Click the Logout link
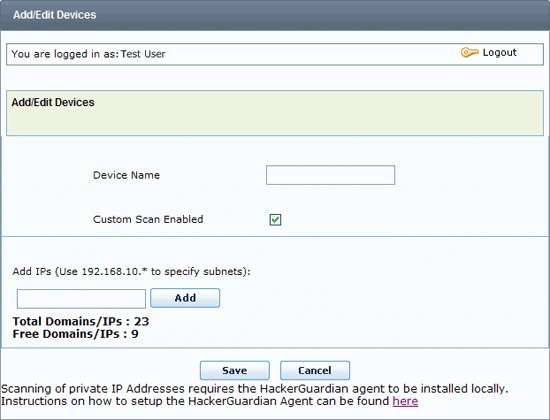550x420 pixels. click(499, 53)
